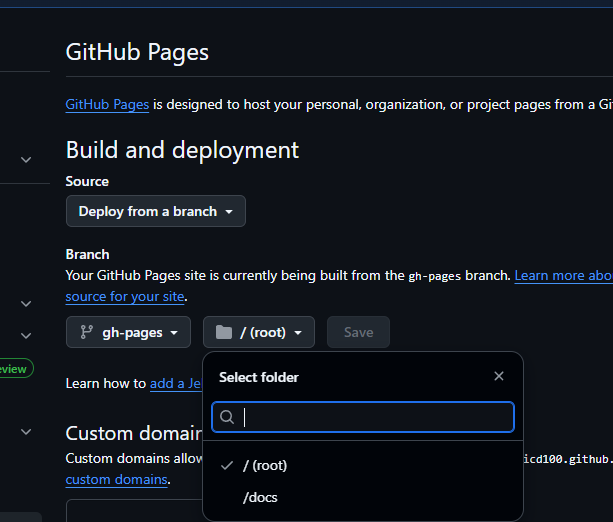Click the GitHub Pages page title

point(137,52)
